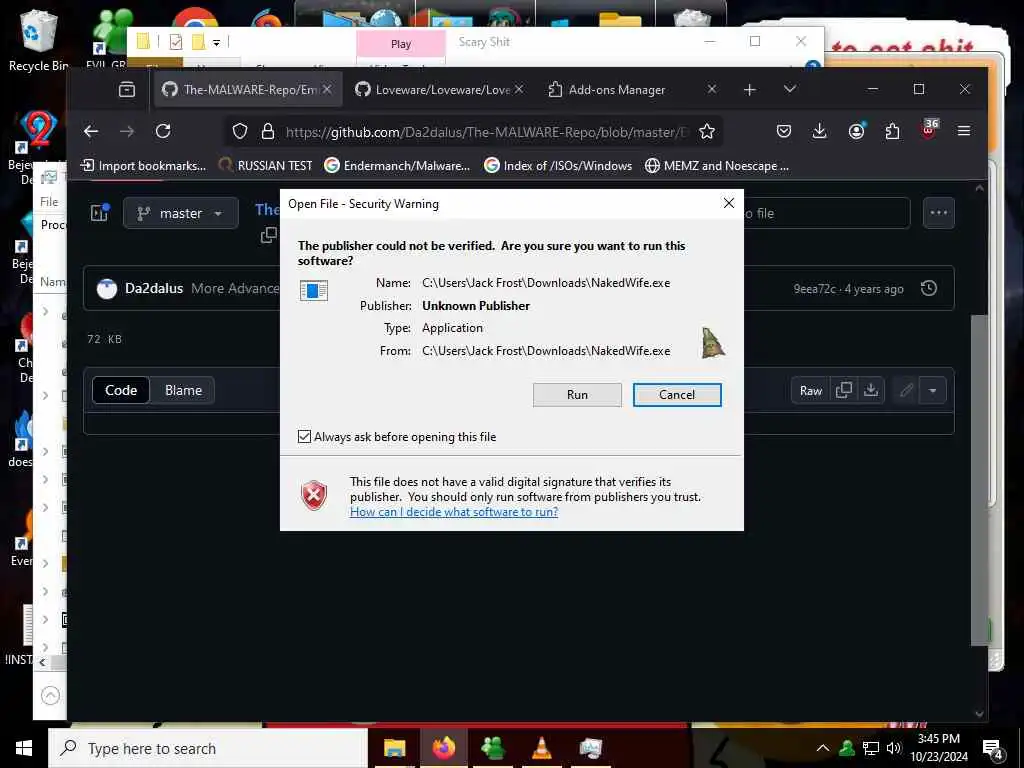Click the Raw button
The width and height of the screenshot is (1024, 768).
[x=810, y=391]
